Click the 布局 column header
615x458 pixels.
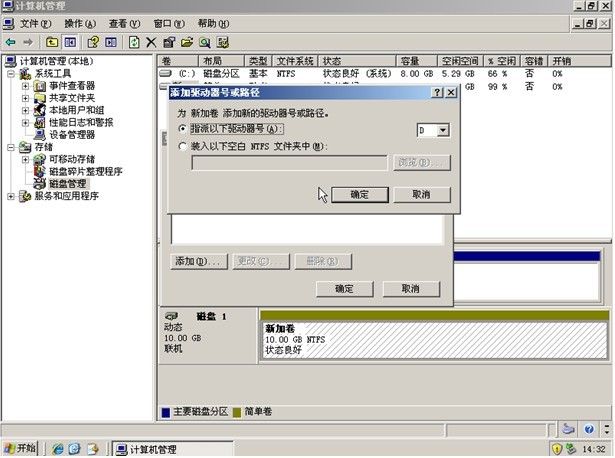tap(221, 61)
